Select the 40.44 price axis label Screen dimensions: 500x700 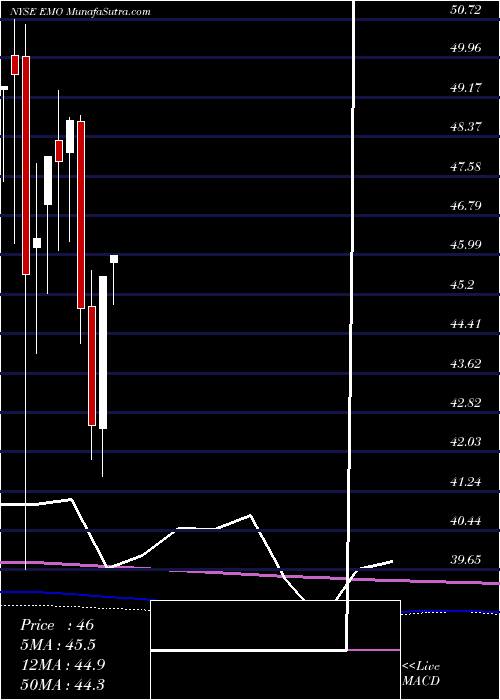pyautogui.click(x=466, y=521)
